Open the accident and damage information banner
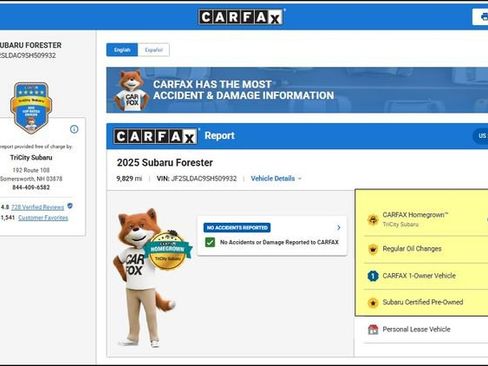The height and width of the screenshot is (366, 488). 297,90
